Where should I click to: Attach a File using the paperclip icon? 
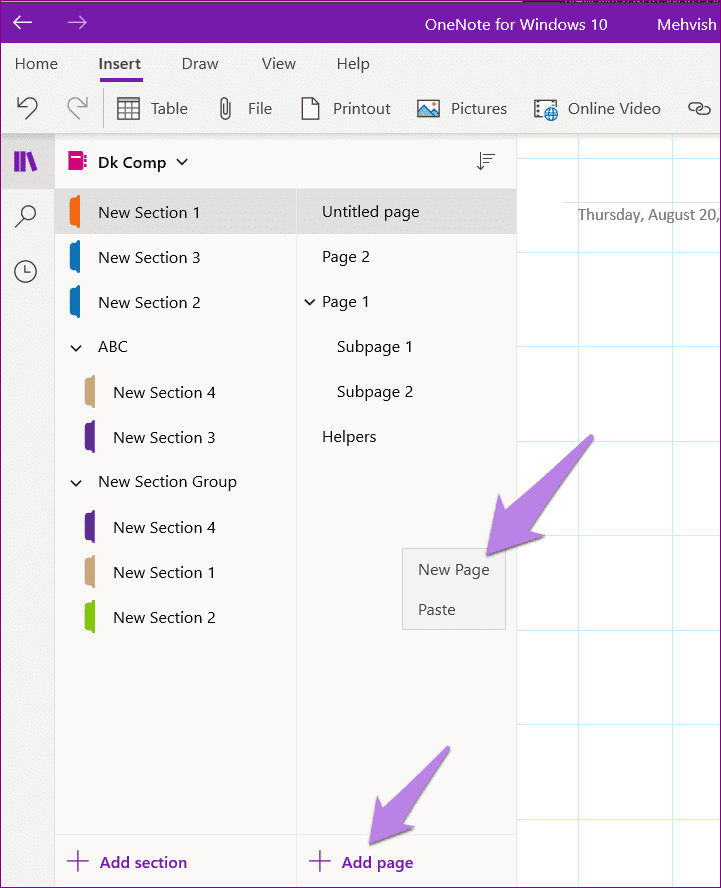245,108
